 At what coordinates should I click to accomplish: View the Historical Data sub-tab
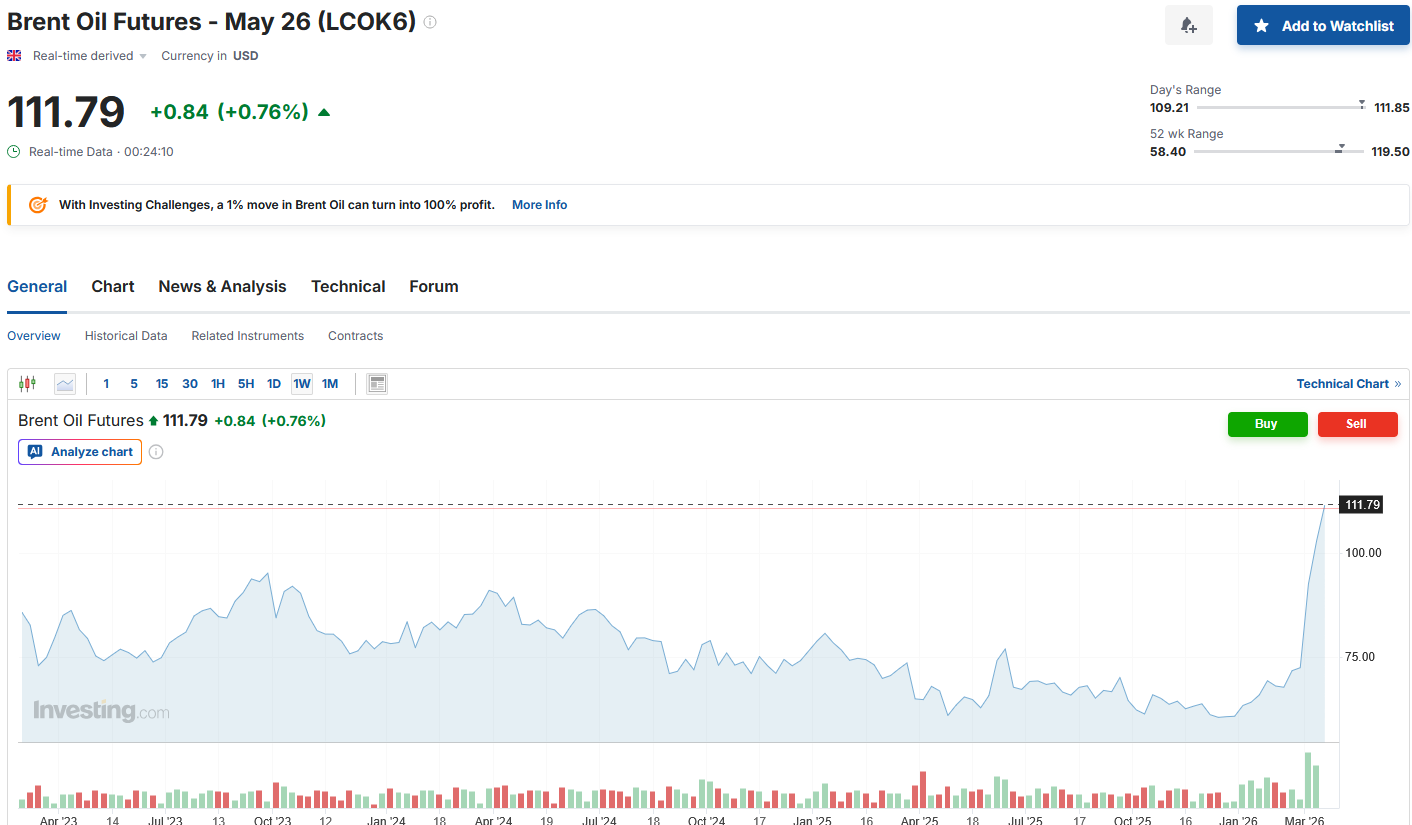point(126,336)
